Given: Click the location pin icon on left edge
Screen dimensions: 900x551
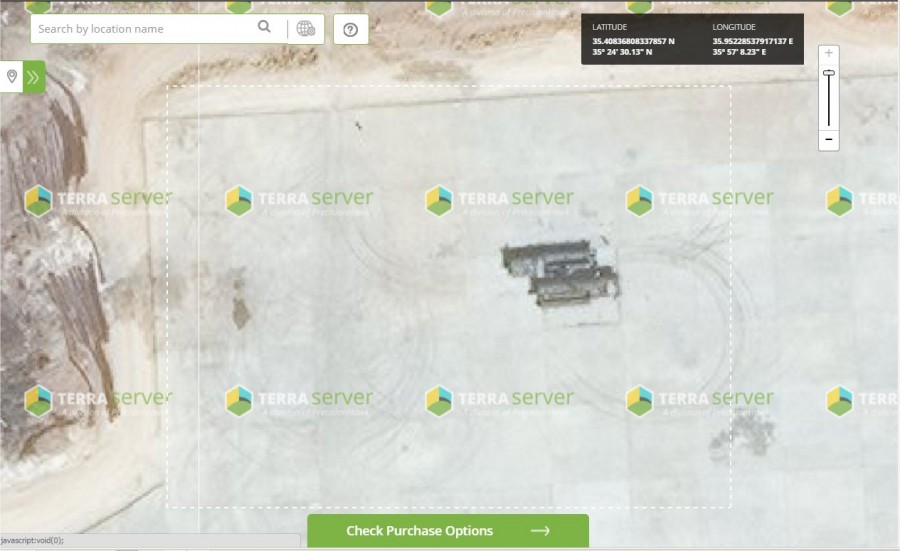Looking at the screenshot, I should pos(11,76).
